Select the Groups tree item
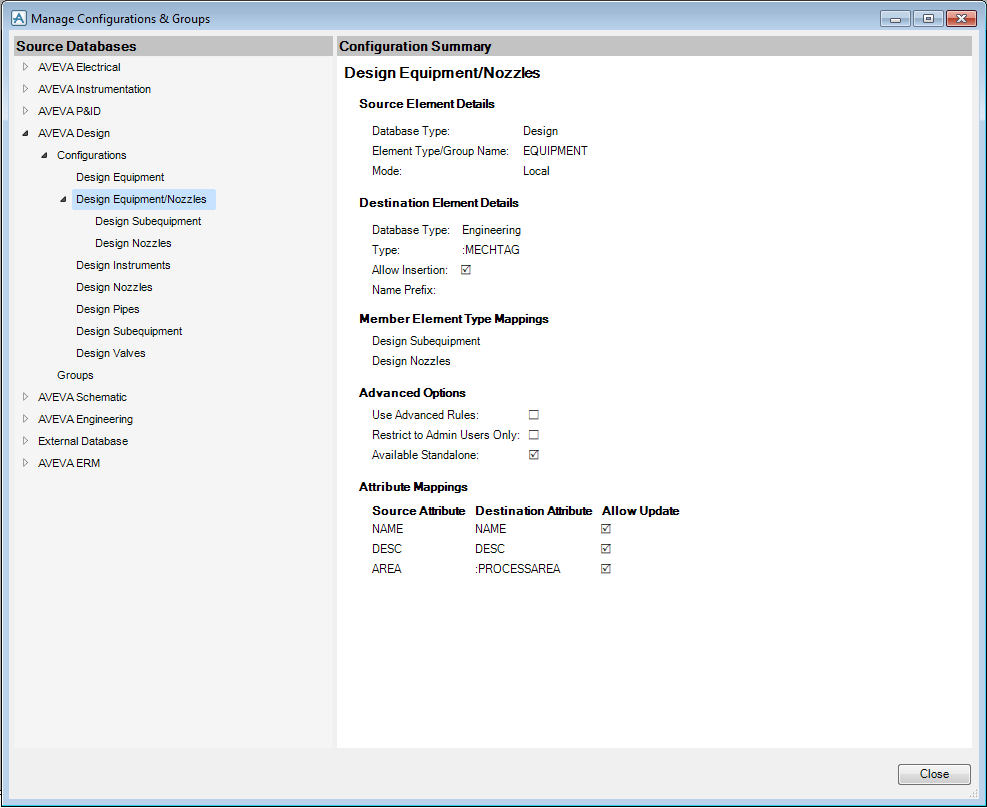This screenshot has width=987, height=808. pyautogui.click(x=75, y=375)
